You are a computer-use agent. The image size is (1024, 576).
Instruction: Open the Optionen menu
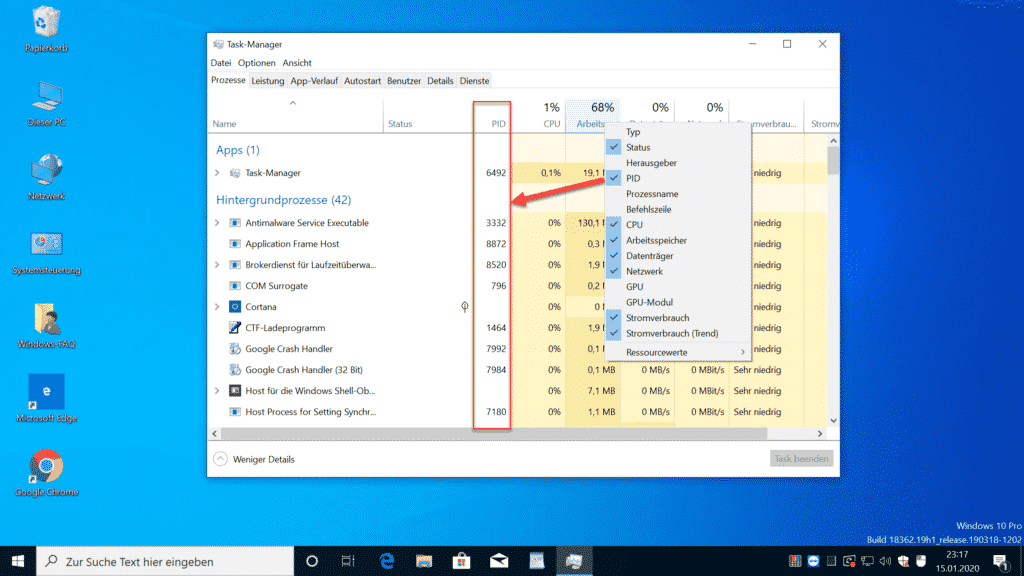coord(257,63)
